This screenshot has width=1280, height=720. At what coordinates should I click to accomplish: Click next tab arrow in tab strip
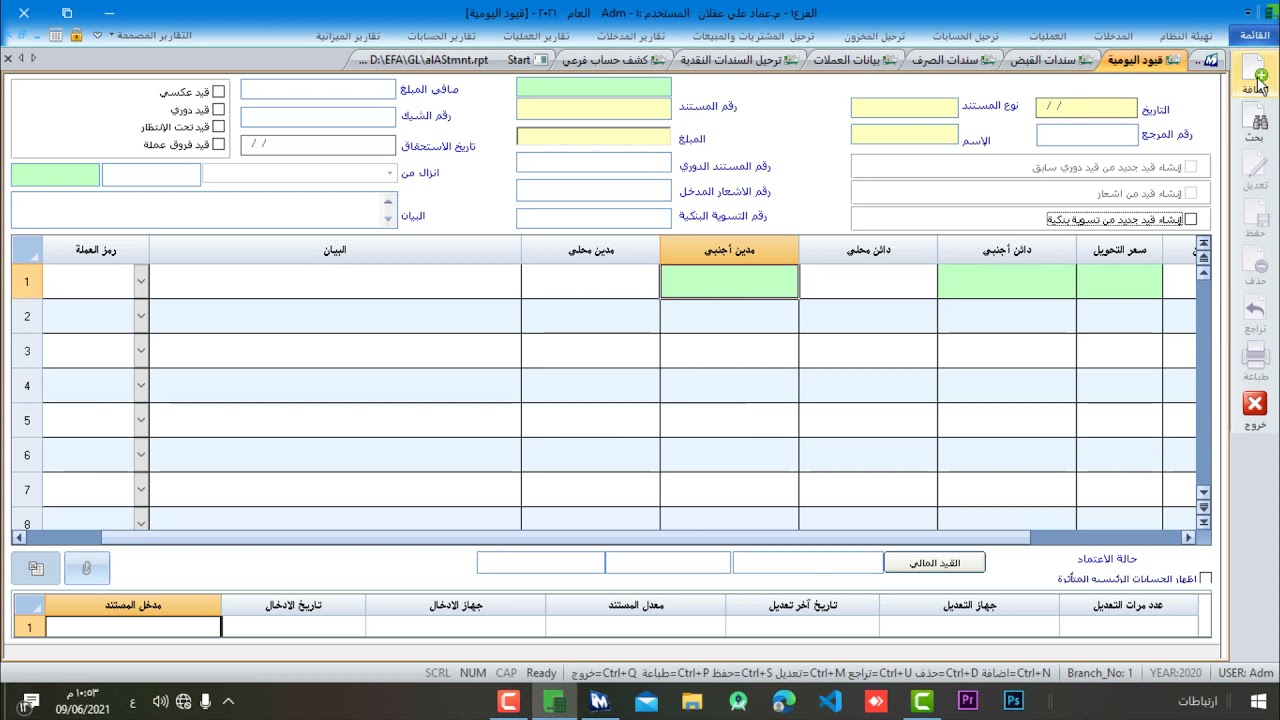pyautogui.click(x=33, y=59)
